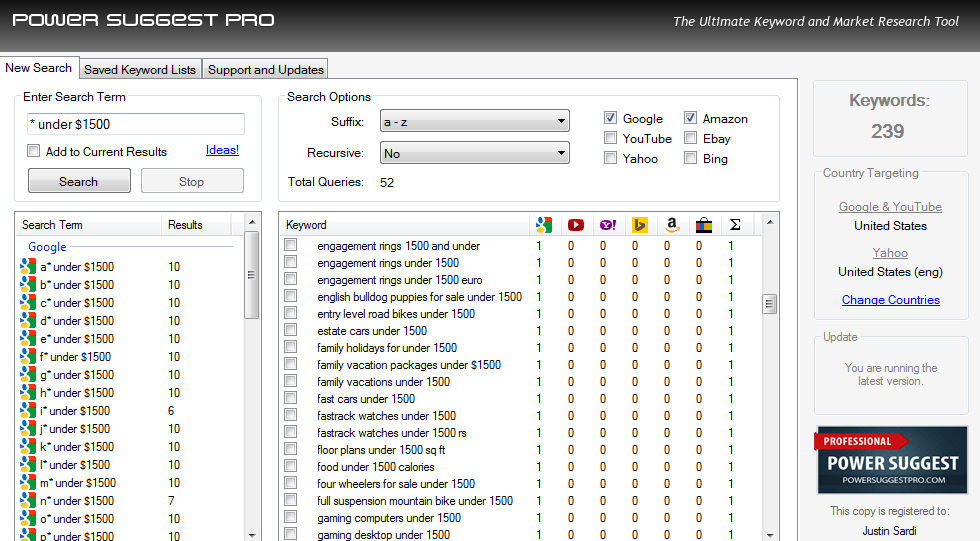980x541 pixels.
Task: Select Google icon beside a* under $1500
Action: click(28, 267)
